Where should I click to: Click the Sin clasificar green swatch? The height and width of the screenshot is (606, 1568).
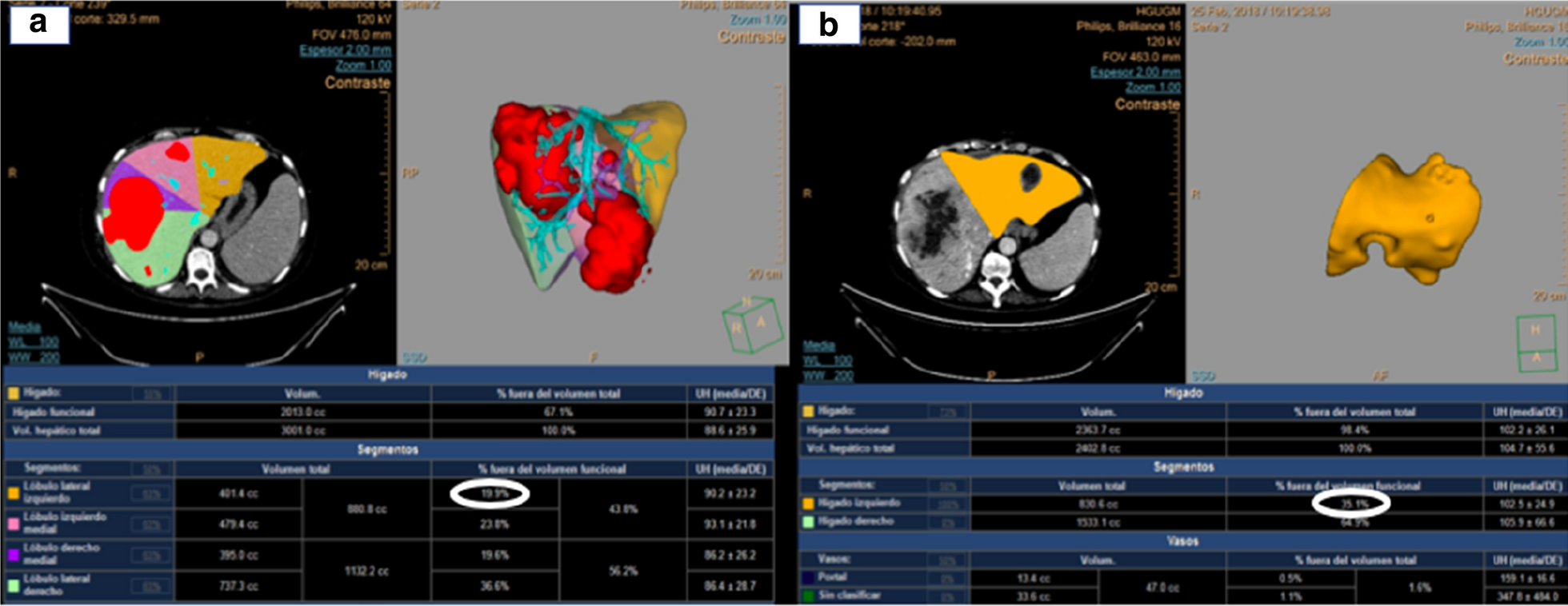(x=808, y=595)
